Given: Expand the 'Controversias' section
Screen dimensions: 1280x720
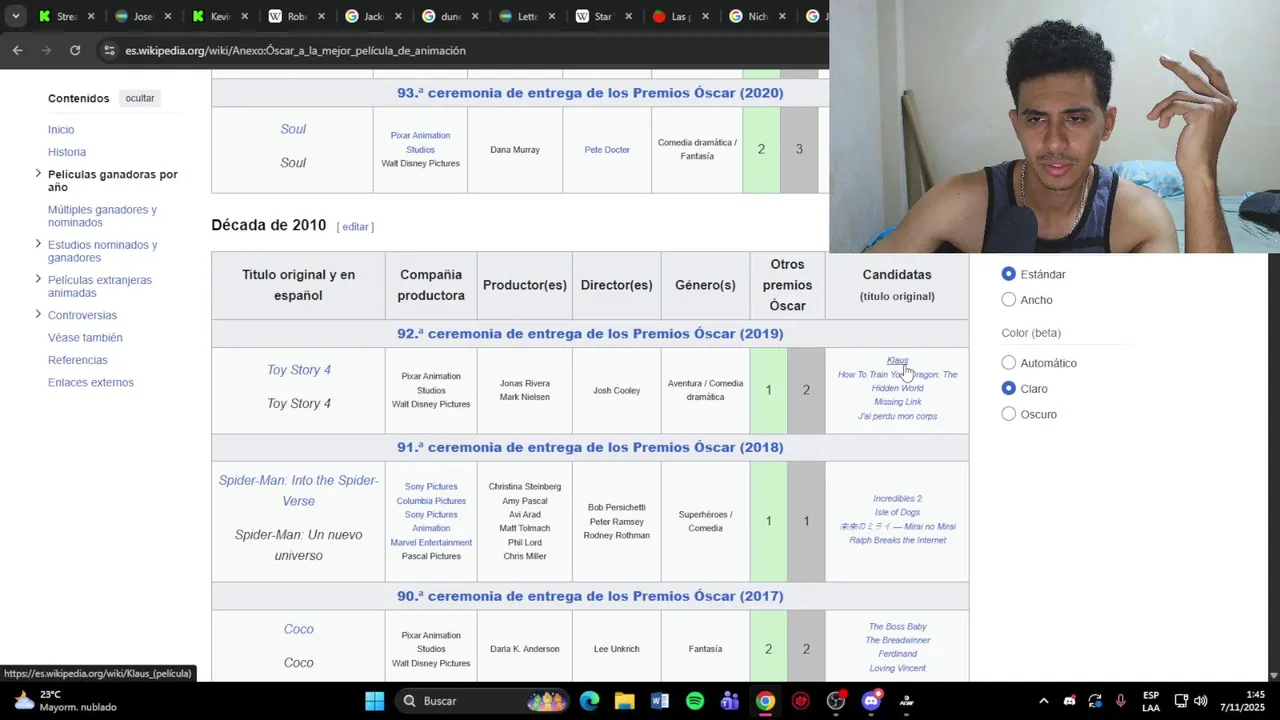Looking at the screenshot, I should coord(38,315).
